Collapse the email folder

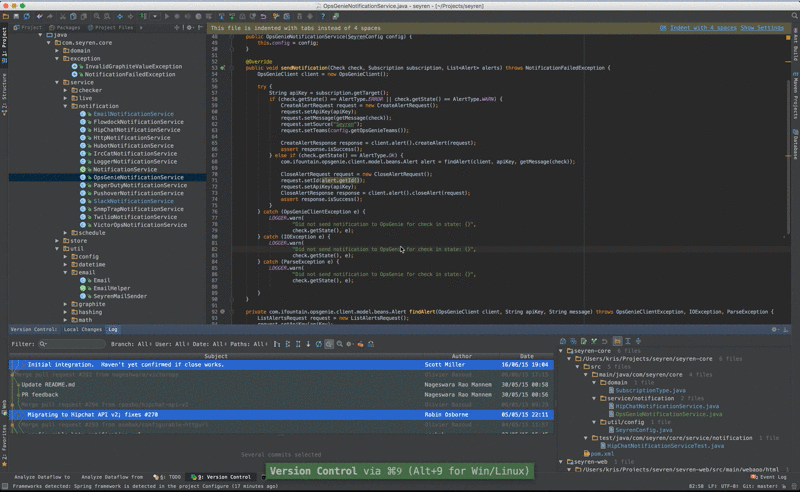click(65, 273)
